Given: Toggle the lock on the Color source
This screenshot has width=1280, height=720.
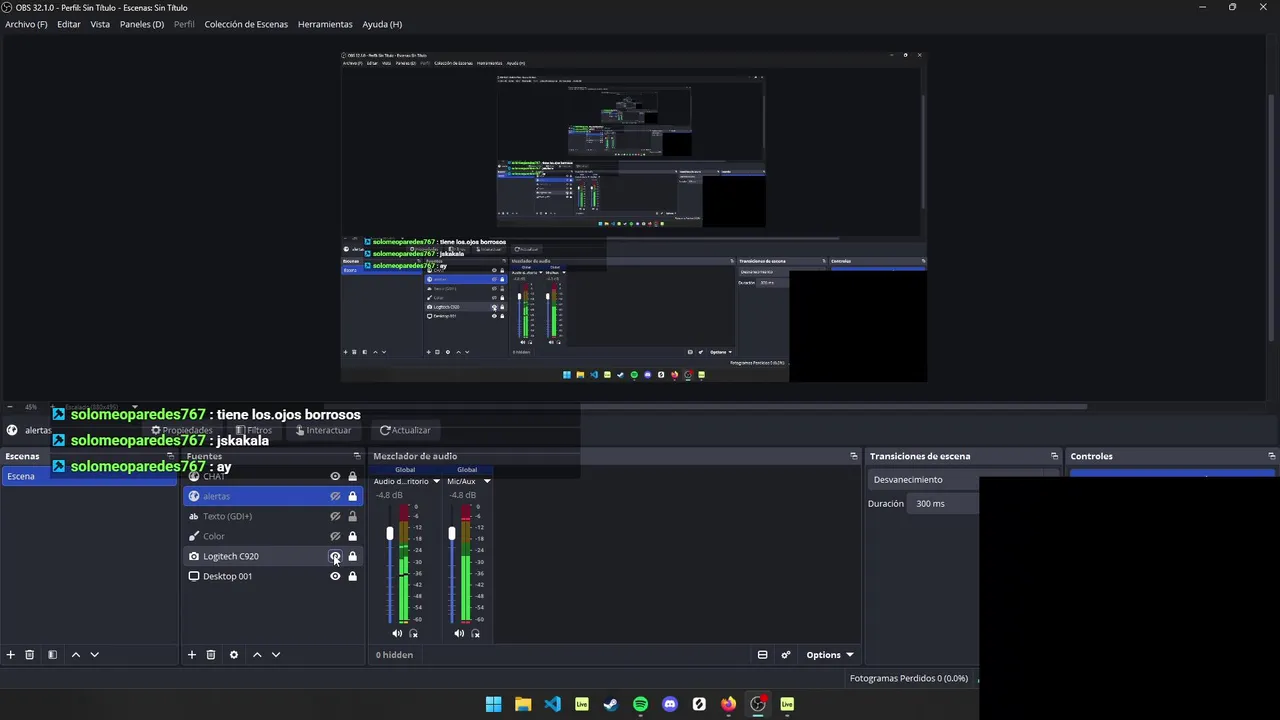Looking at the screenshot, I should tap(352, 536).
